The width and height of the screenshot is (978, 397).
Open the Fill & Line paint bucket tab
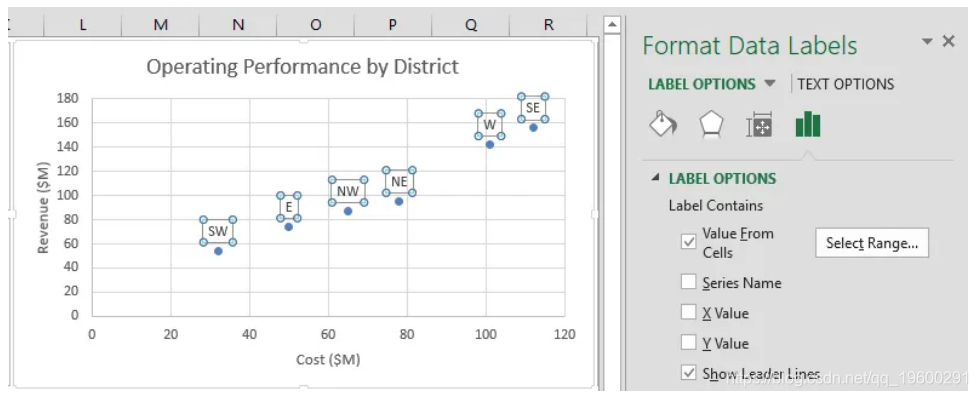663,124
